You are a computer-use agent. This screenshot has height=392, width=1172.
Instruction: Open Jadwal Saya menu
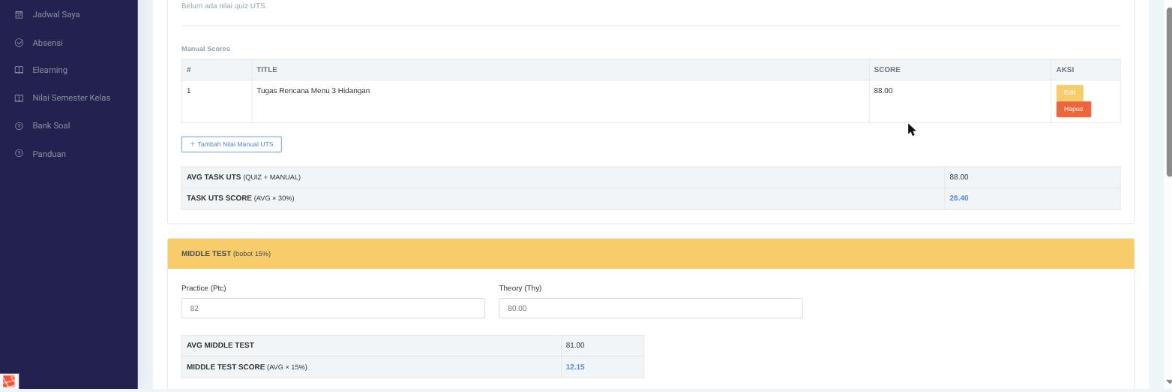(x=56, y=14)
